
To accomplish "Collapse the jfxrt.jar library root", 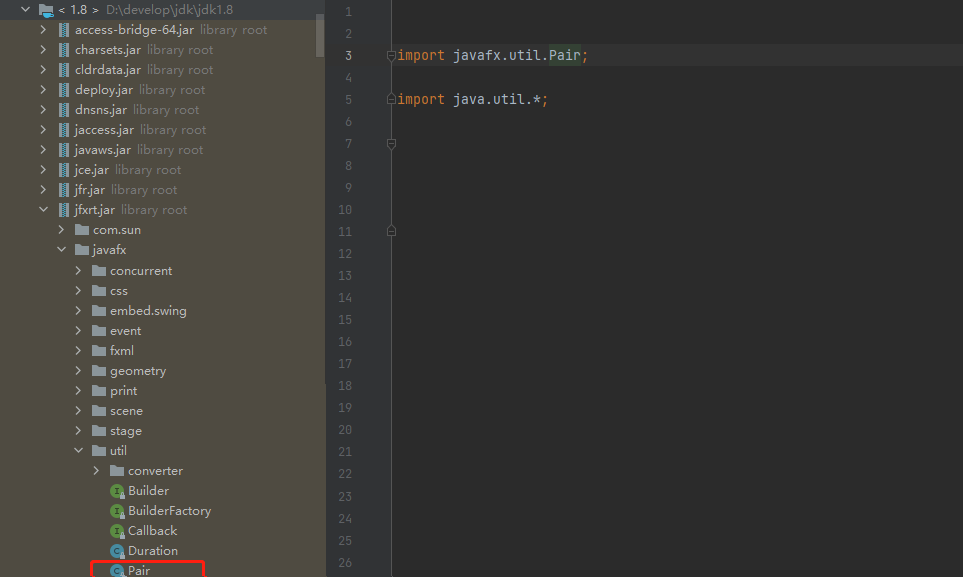I will 44,210.
